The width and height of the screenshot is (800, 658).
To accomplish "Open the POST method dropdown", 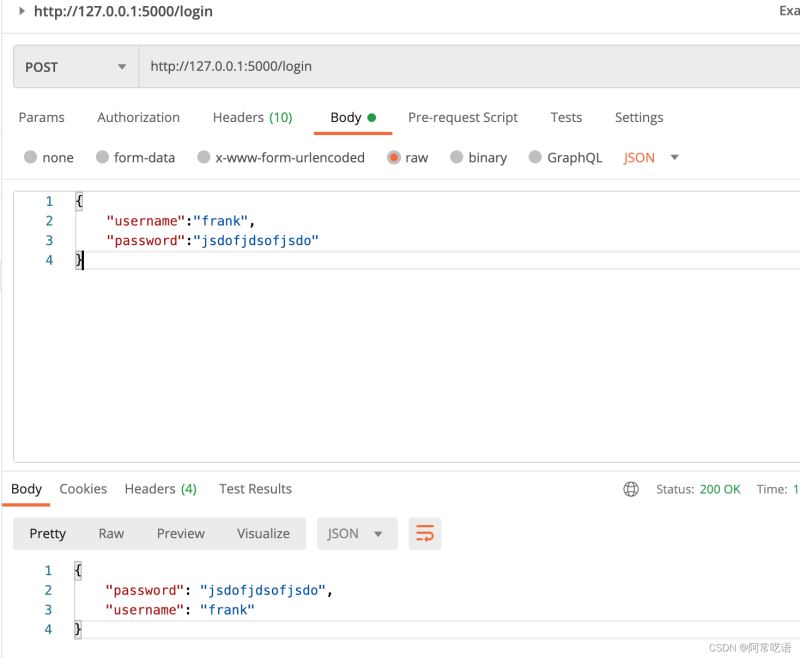I will click(x=75, y=67).
